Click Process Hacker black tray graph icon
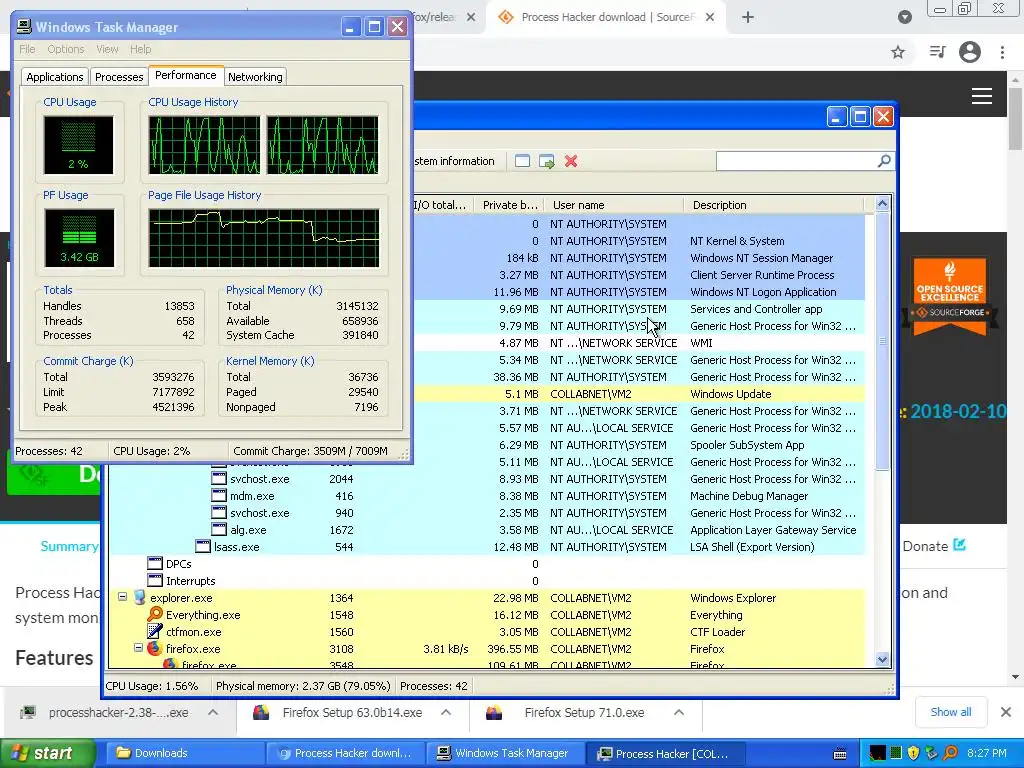The image size is (1024, 768). click(x=878, y=753)
